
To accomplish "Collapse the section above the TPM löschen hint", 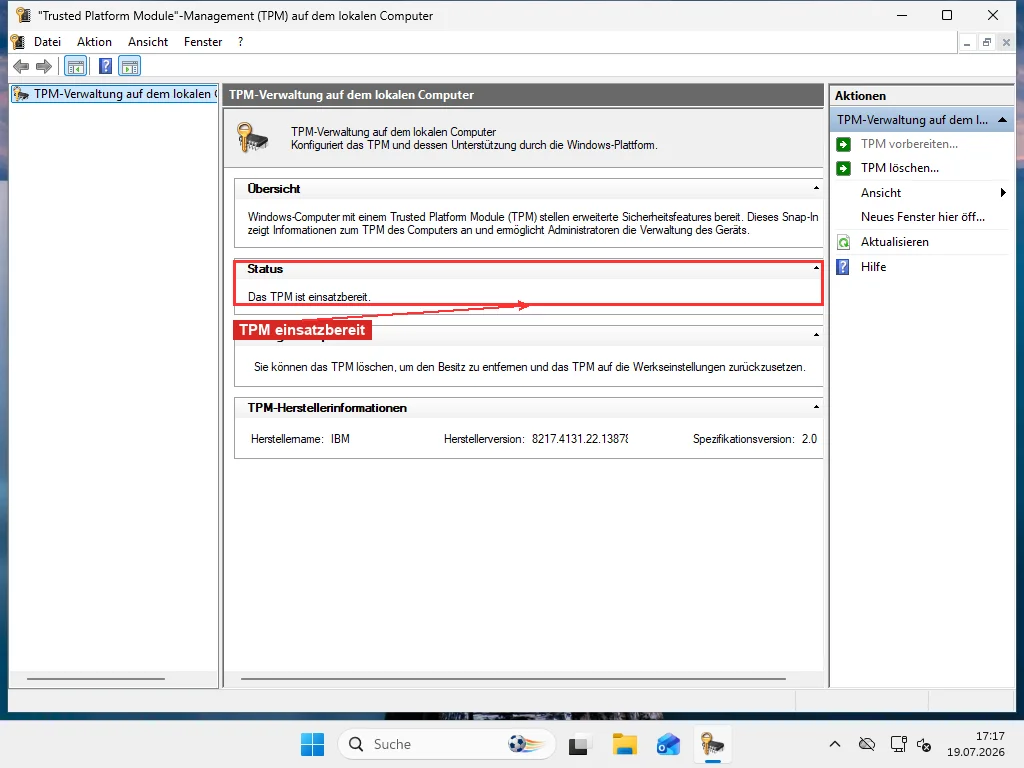I will pos(816,335).
